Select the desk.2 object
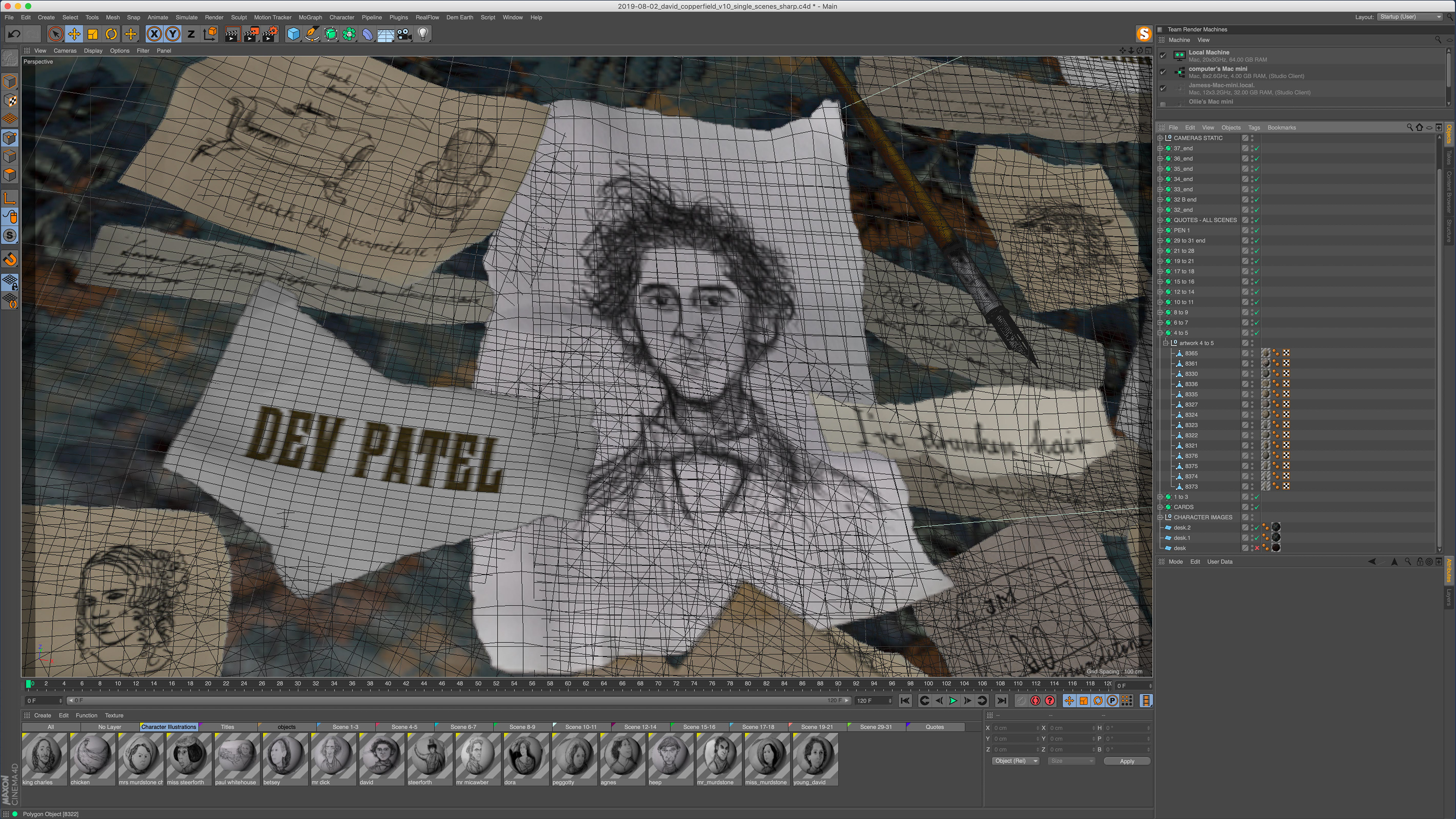The image size is (1456, 819). click(x=1182, y=528)
